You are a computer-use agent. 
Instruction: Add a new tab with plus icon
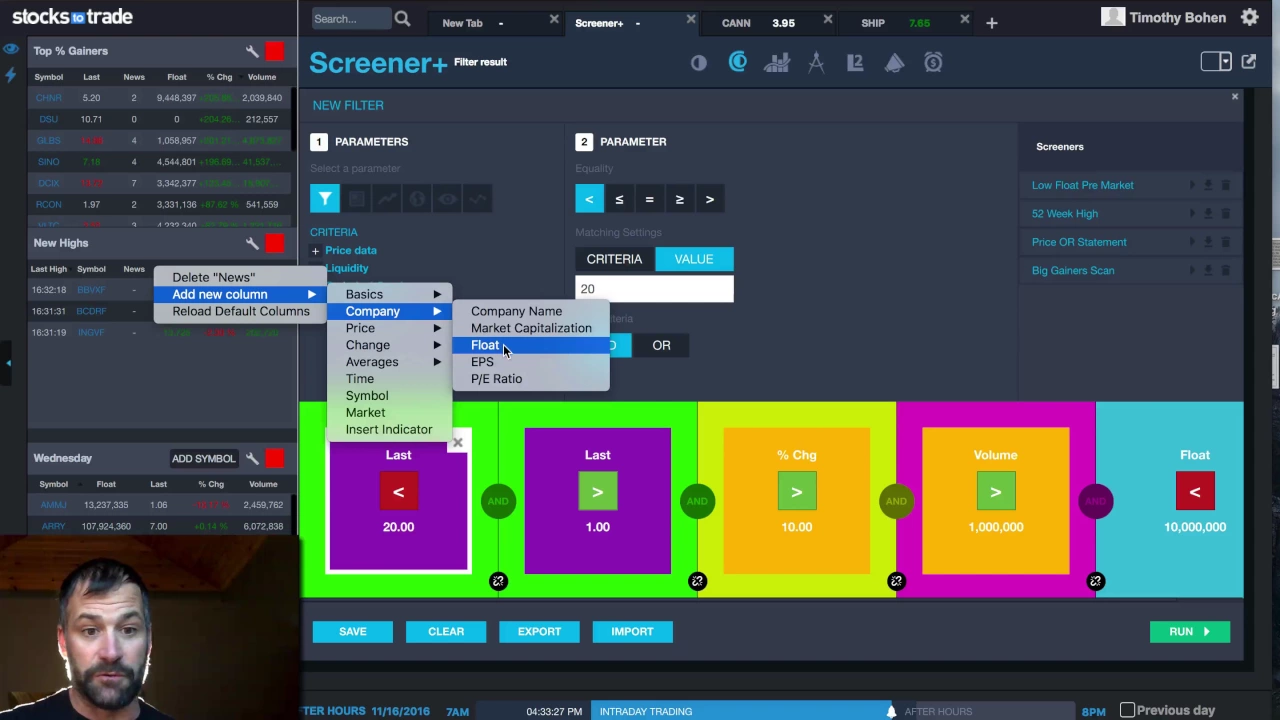pyautogui.click(x=991, y=23)
